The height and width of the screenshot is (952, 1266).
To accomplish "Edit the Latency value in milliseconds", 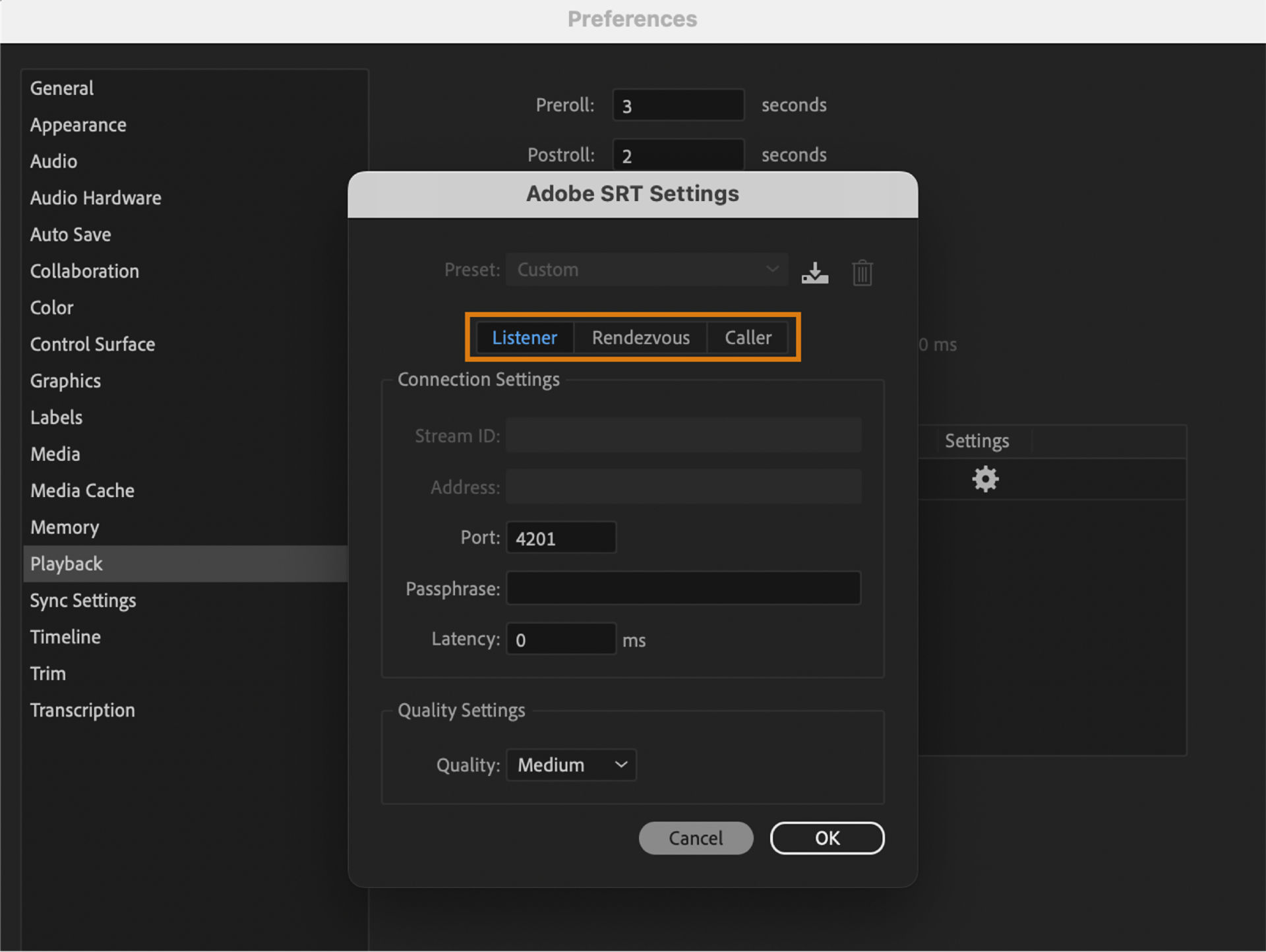I will tap(560, 639).
